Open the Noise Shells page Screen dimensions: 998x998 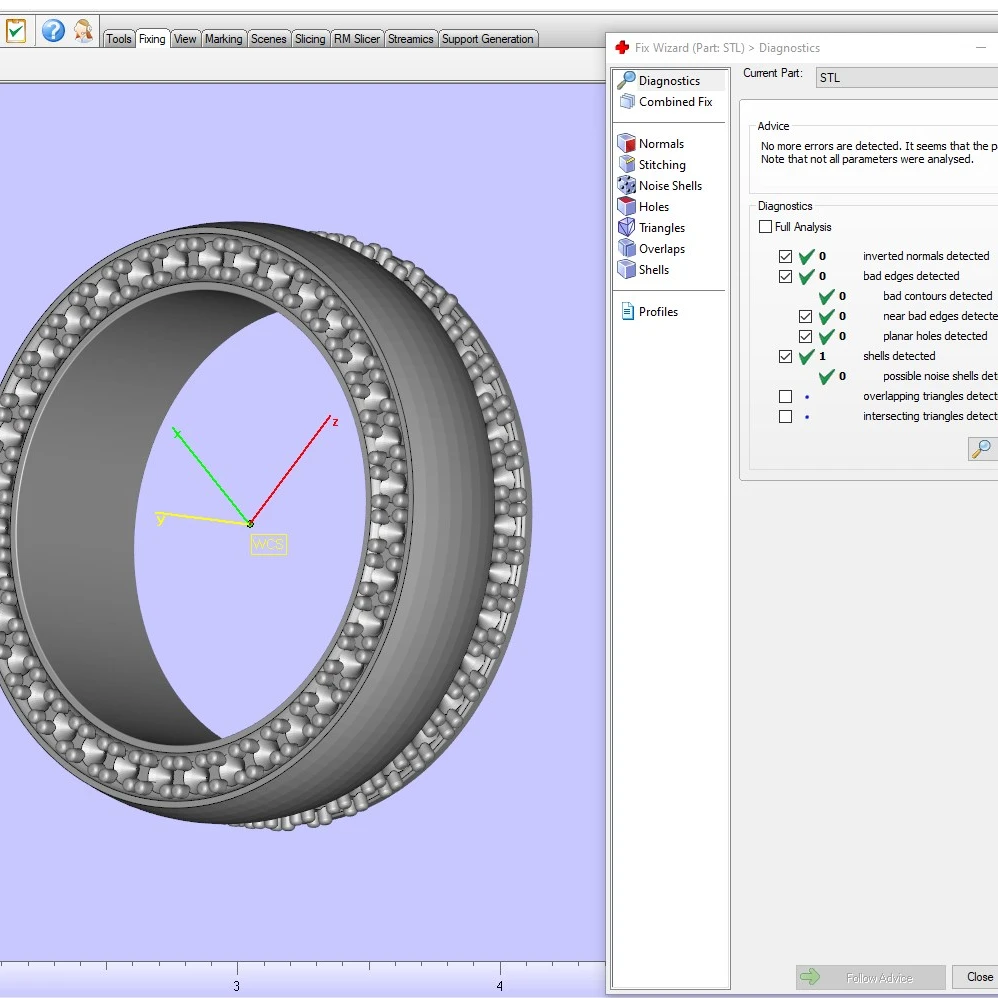(x=670, y=185)
